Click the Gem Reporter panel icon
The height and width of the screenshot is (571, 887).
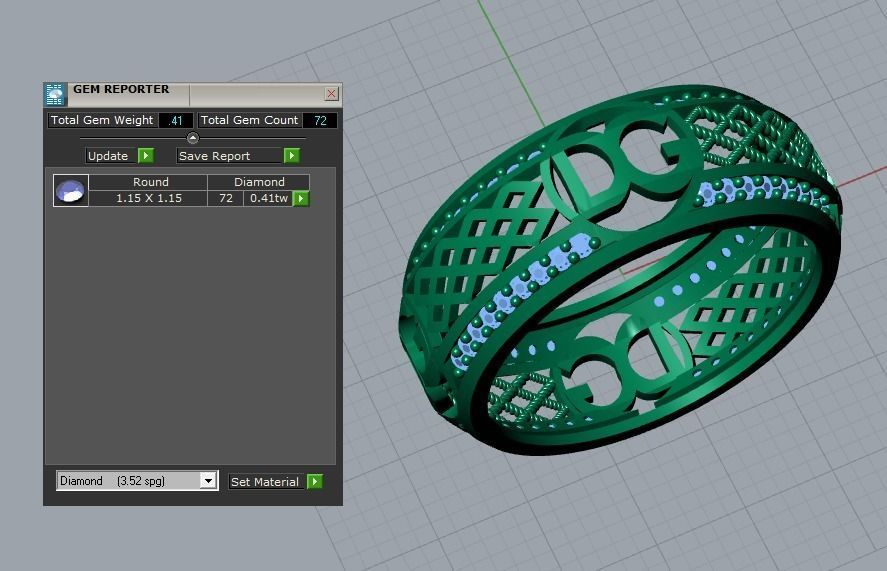[55, 95]
